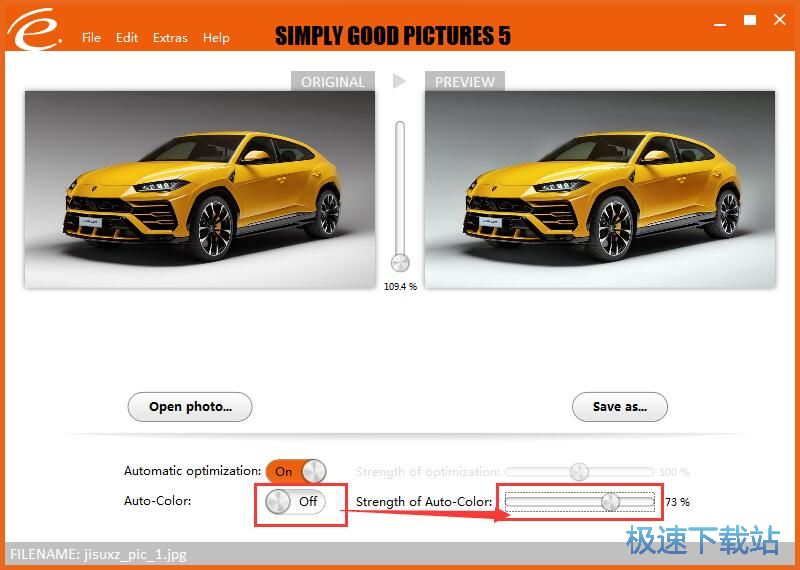Open the Extras menu
This screenshot has height=570, width=800.
click(170, 38)
